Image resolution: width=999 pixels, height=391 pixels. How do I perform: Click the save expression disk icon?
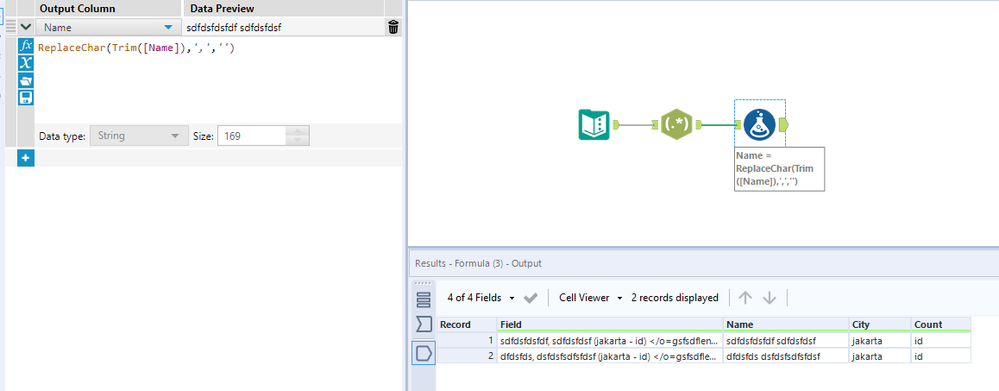click(25, 97)
